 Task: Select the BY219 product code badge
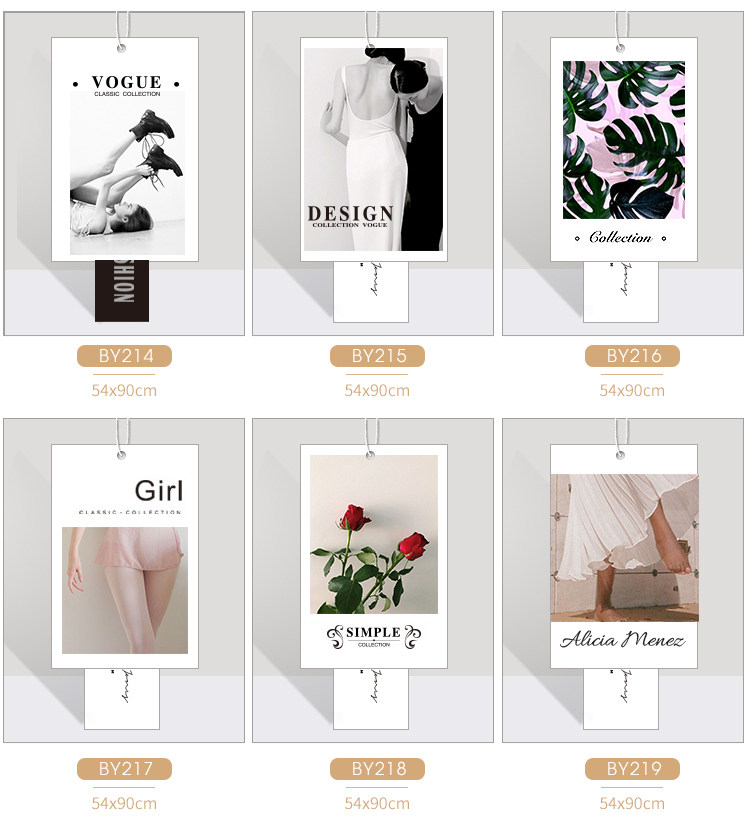point(632,769)
